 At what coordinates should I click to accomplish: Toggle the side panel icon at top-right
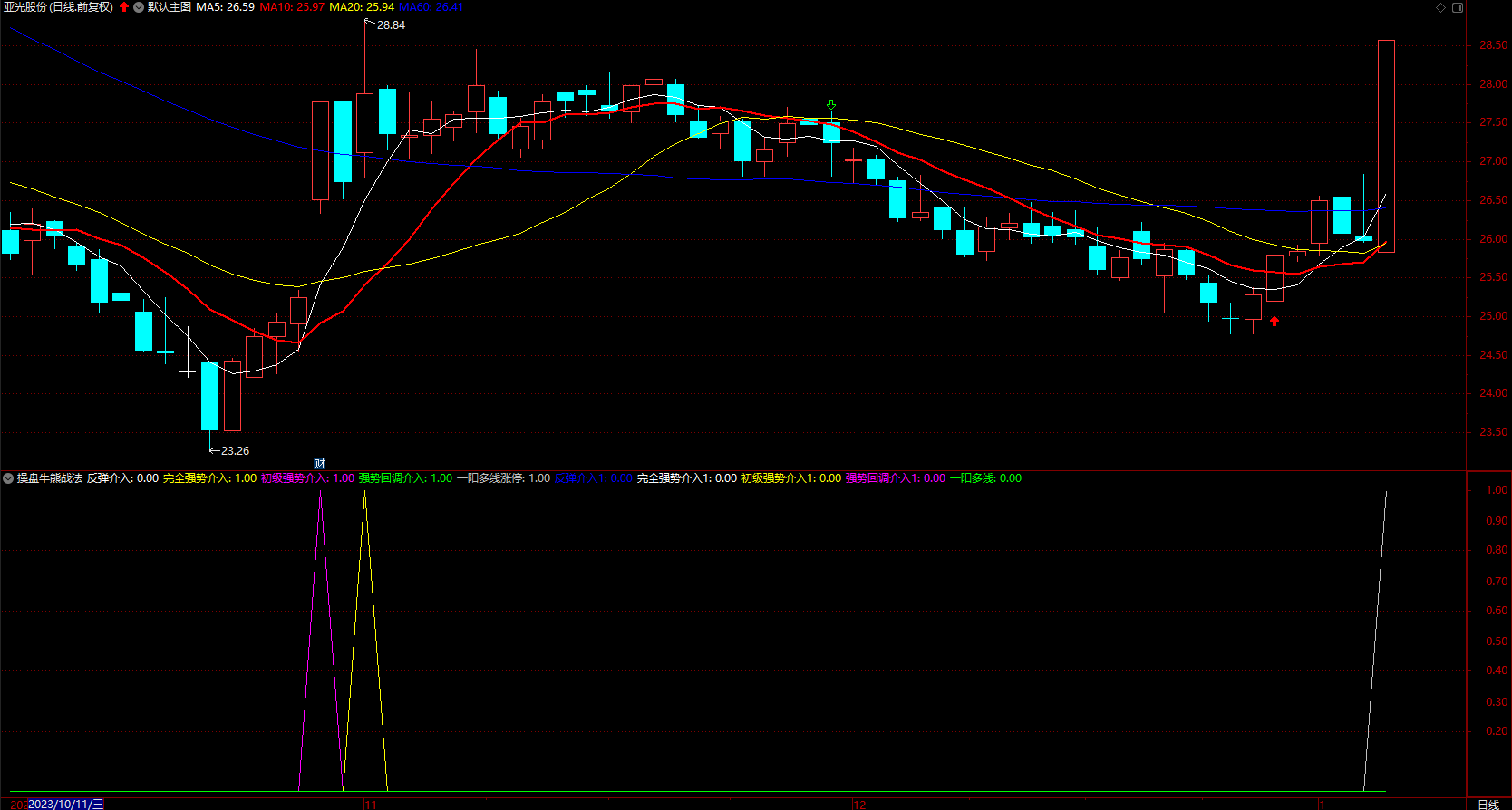[1458, 7]
